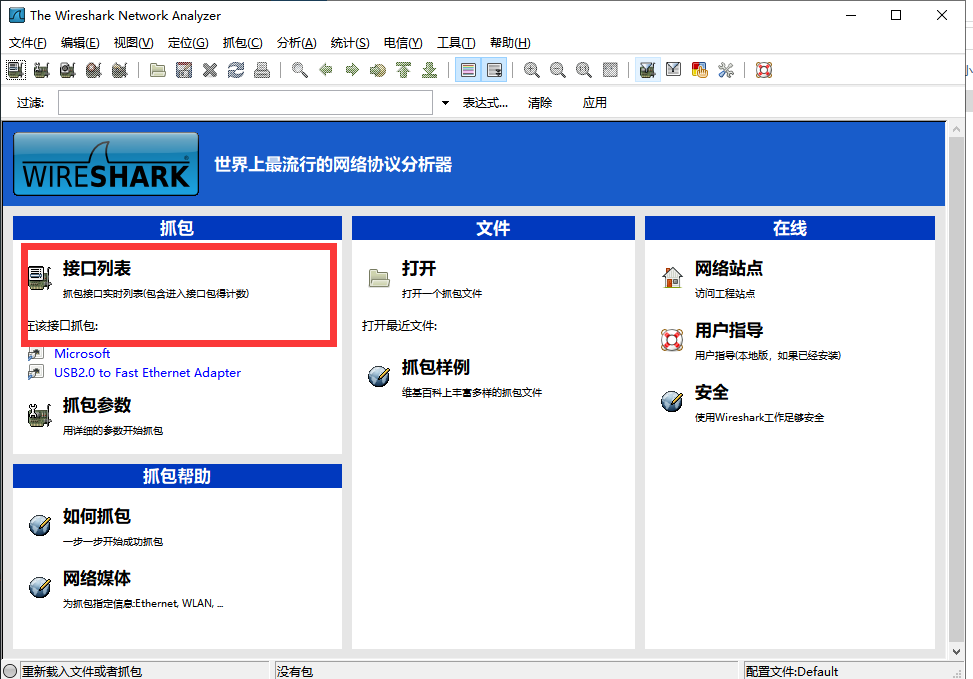Reload the capture file toolbar icon
Viewport: 973px width, 679px height.
point(236,70)
